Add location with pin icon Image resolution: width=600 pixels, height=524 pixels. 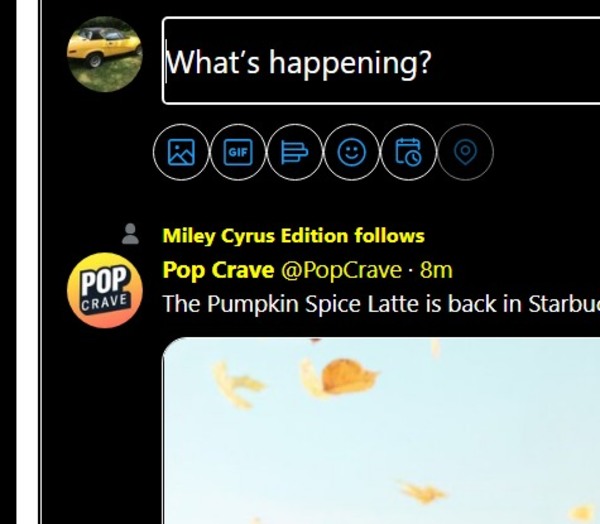465,152
